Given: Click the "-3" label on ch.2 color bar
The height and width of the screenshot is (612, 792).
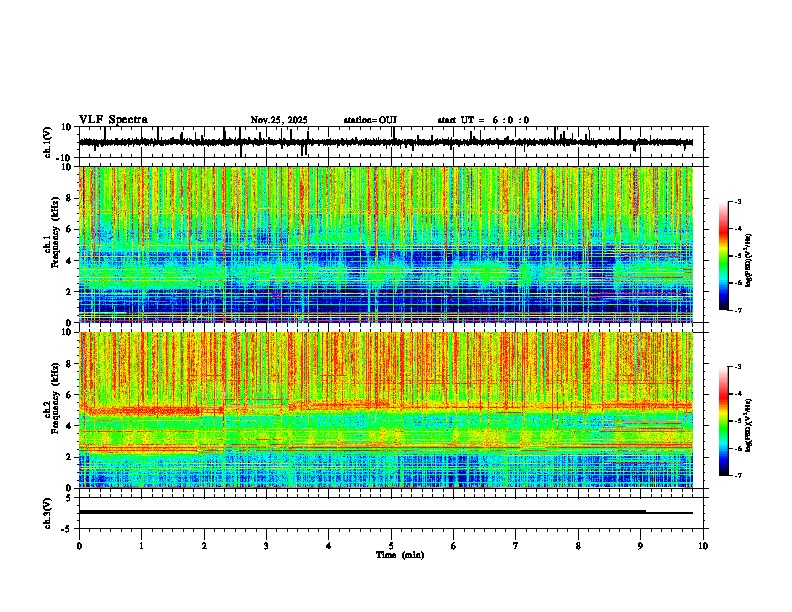Looking at the screenshot, I should click(x=738, y=367).
